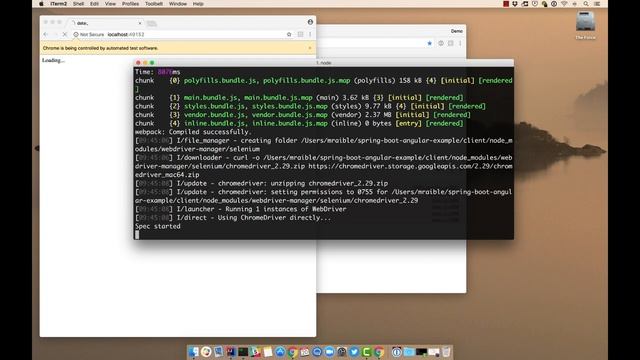Viewport: 640px width, 360px height.
Task: Open the clock-shaped menu bar icon
Action: click(x=535, y=4)
